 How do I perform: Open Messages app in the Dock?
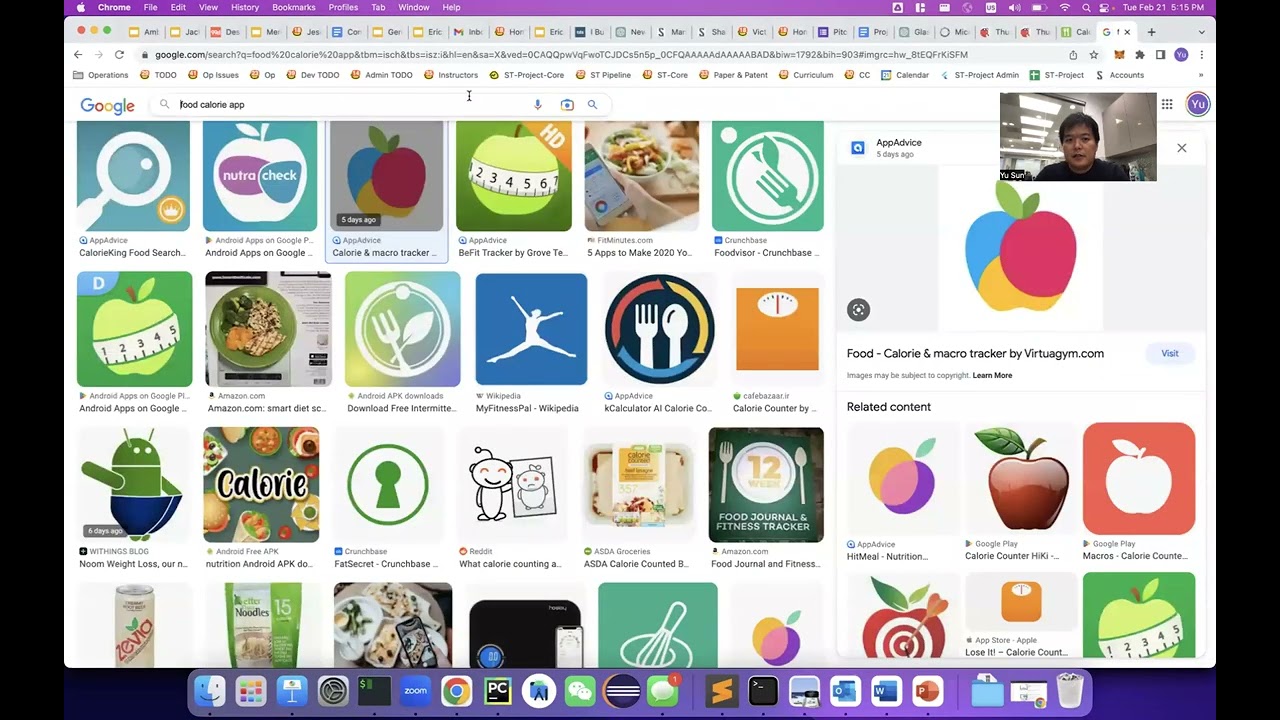click(662, 691)
